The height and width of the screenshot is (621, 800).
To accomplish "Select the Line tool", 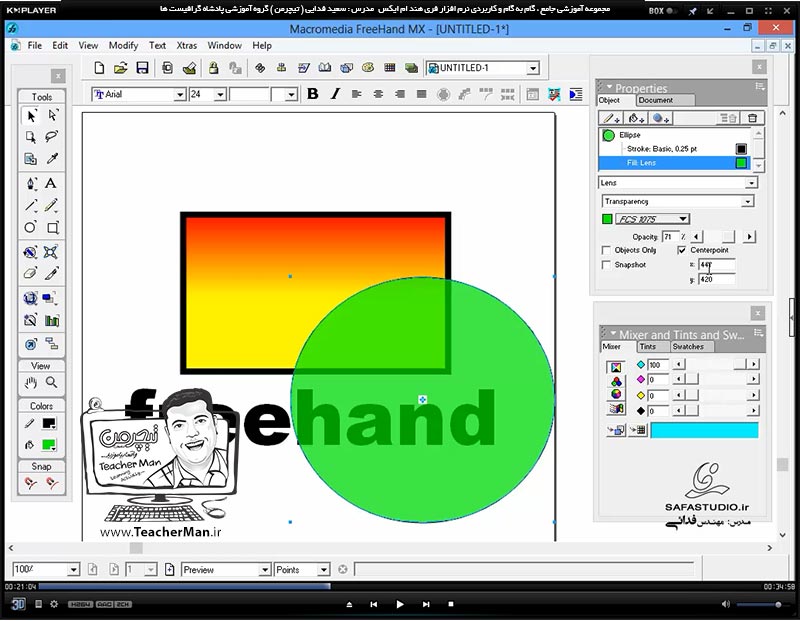I will 31,206.
